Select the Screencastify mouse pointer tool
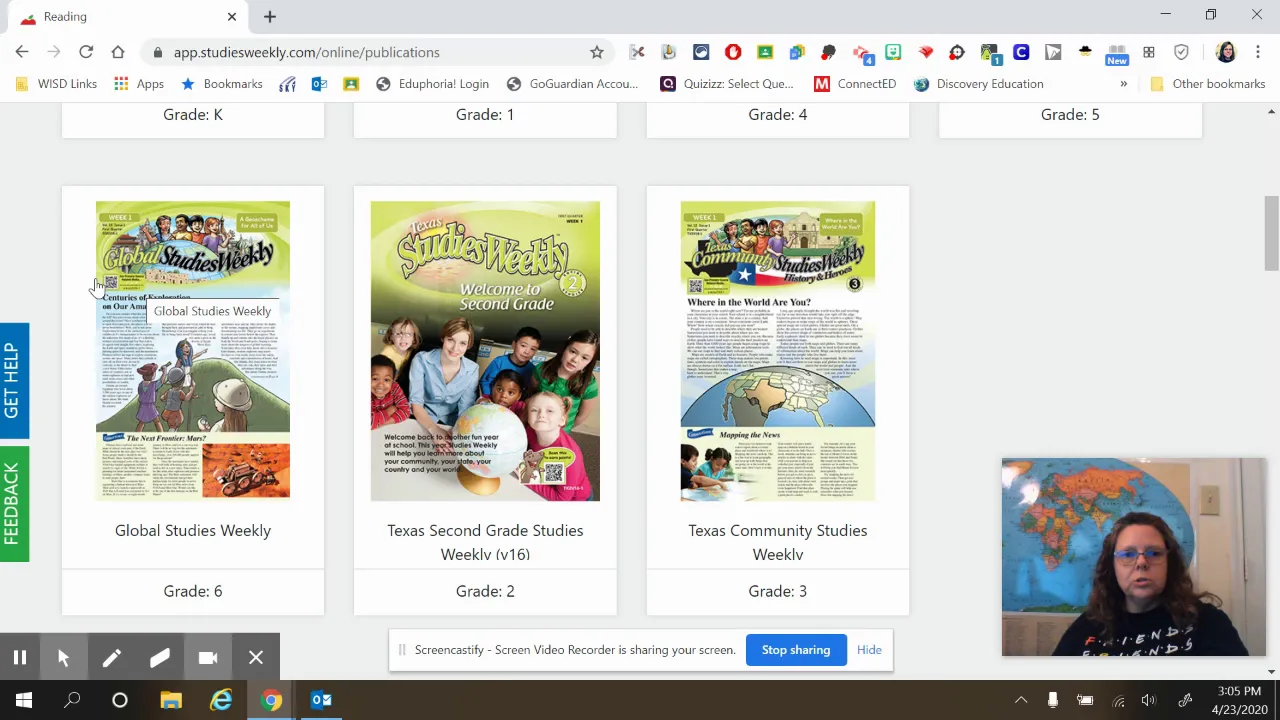1280x720 pixels. [63, 657]
